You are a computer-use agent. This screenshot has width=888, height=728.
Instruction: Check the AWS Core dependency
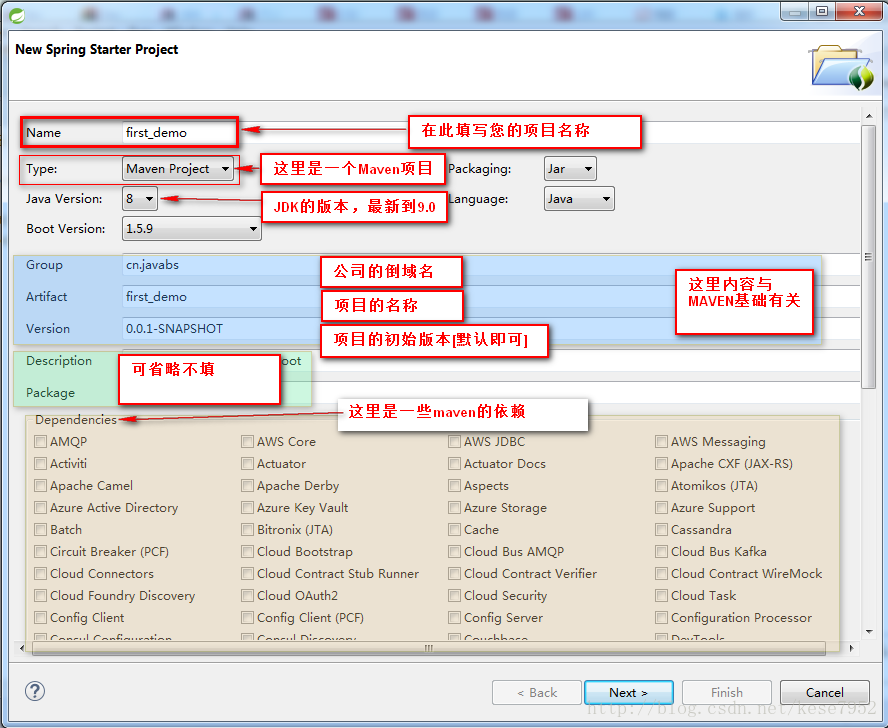coord(247,441)
